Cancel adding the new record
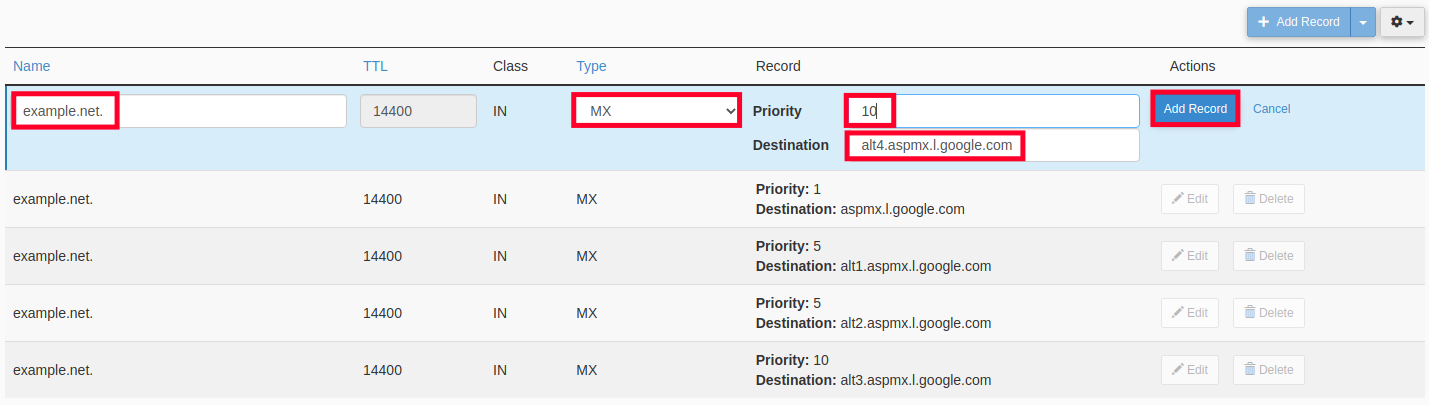The image size is (1429, 405). (1271, 109)
